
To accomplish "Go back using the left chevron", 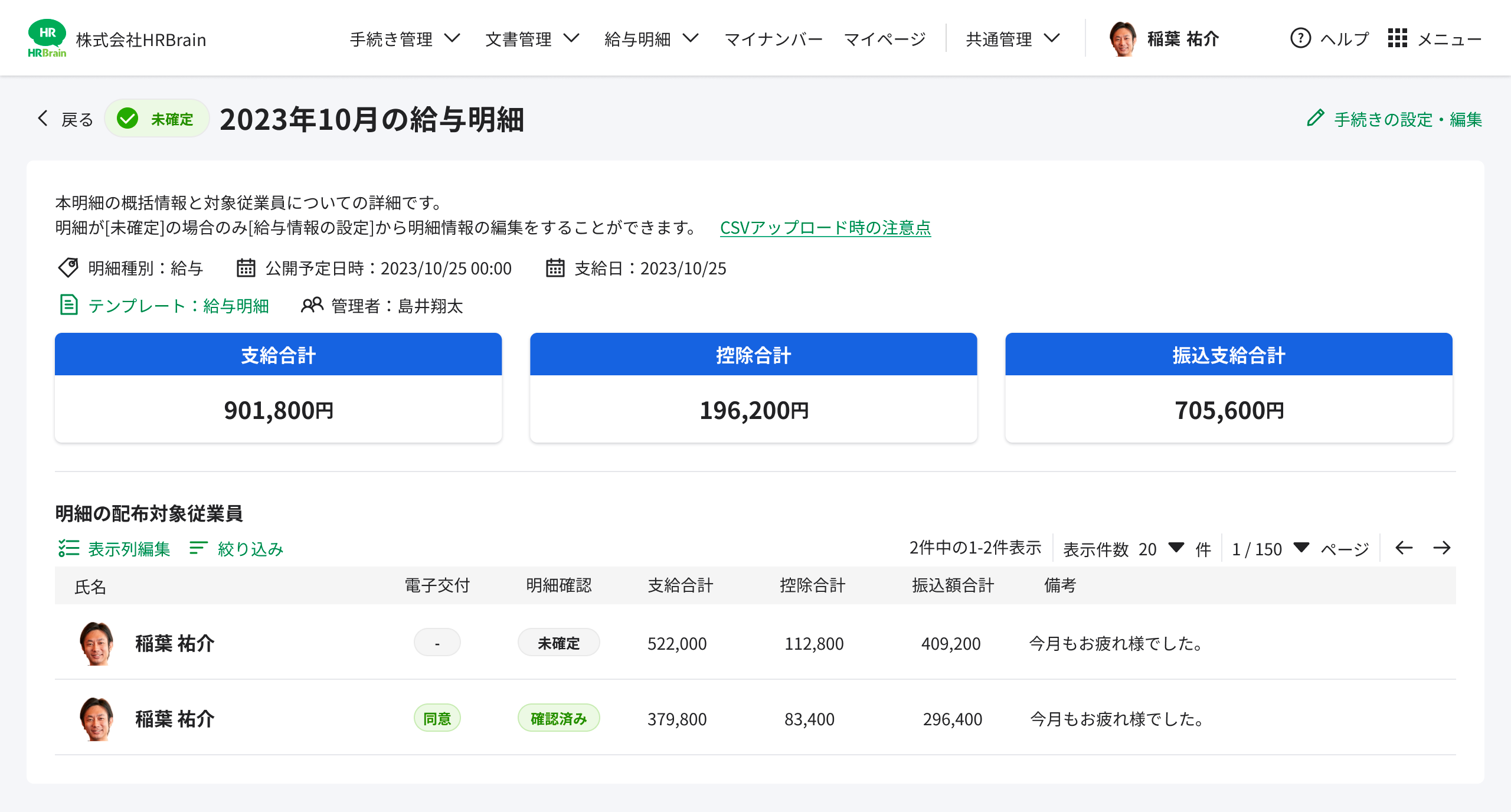I will point(42,119).
